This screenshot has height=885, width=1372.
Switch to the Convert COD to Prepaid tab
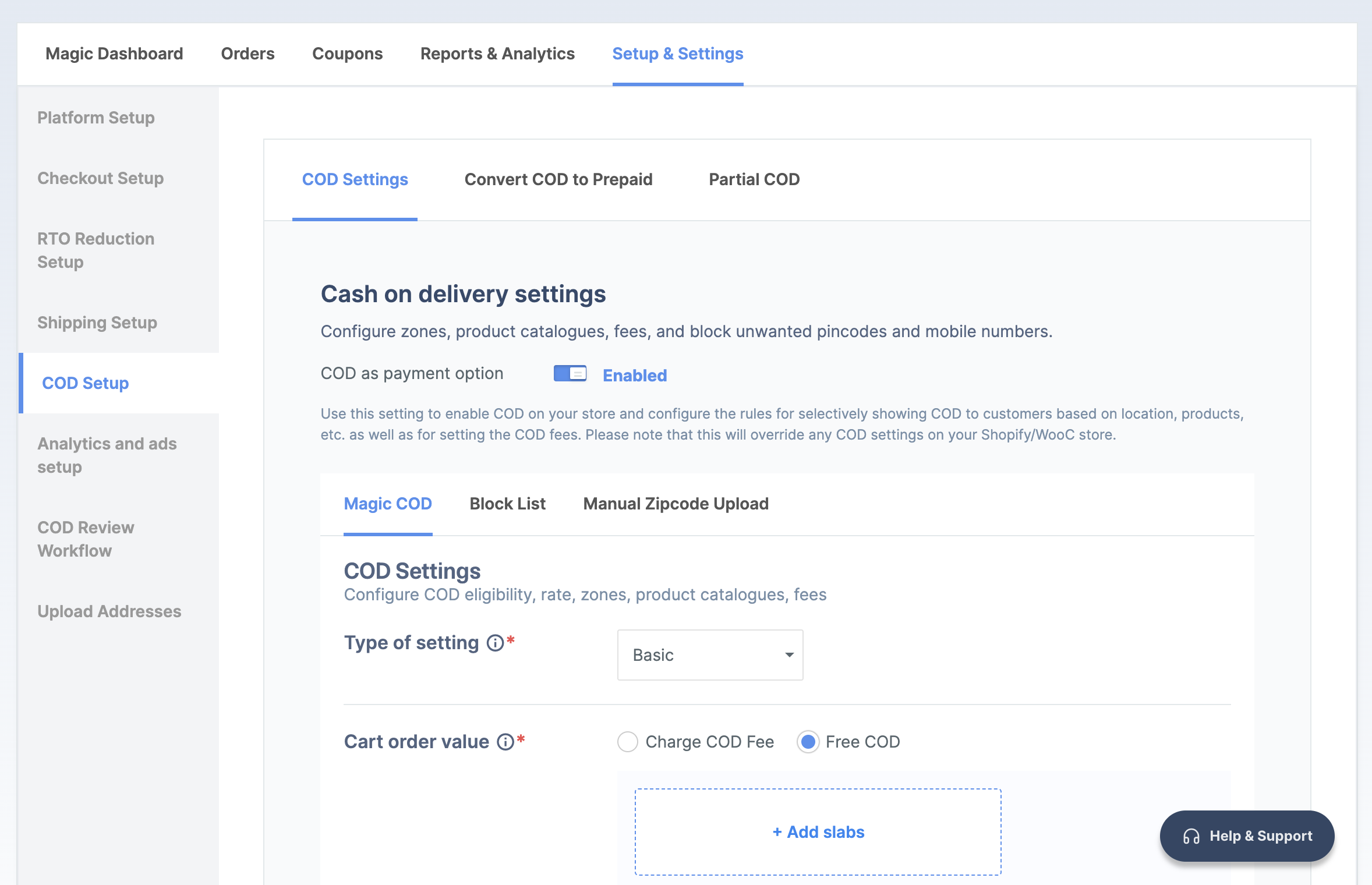click(558, 179)
